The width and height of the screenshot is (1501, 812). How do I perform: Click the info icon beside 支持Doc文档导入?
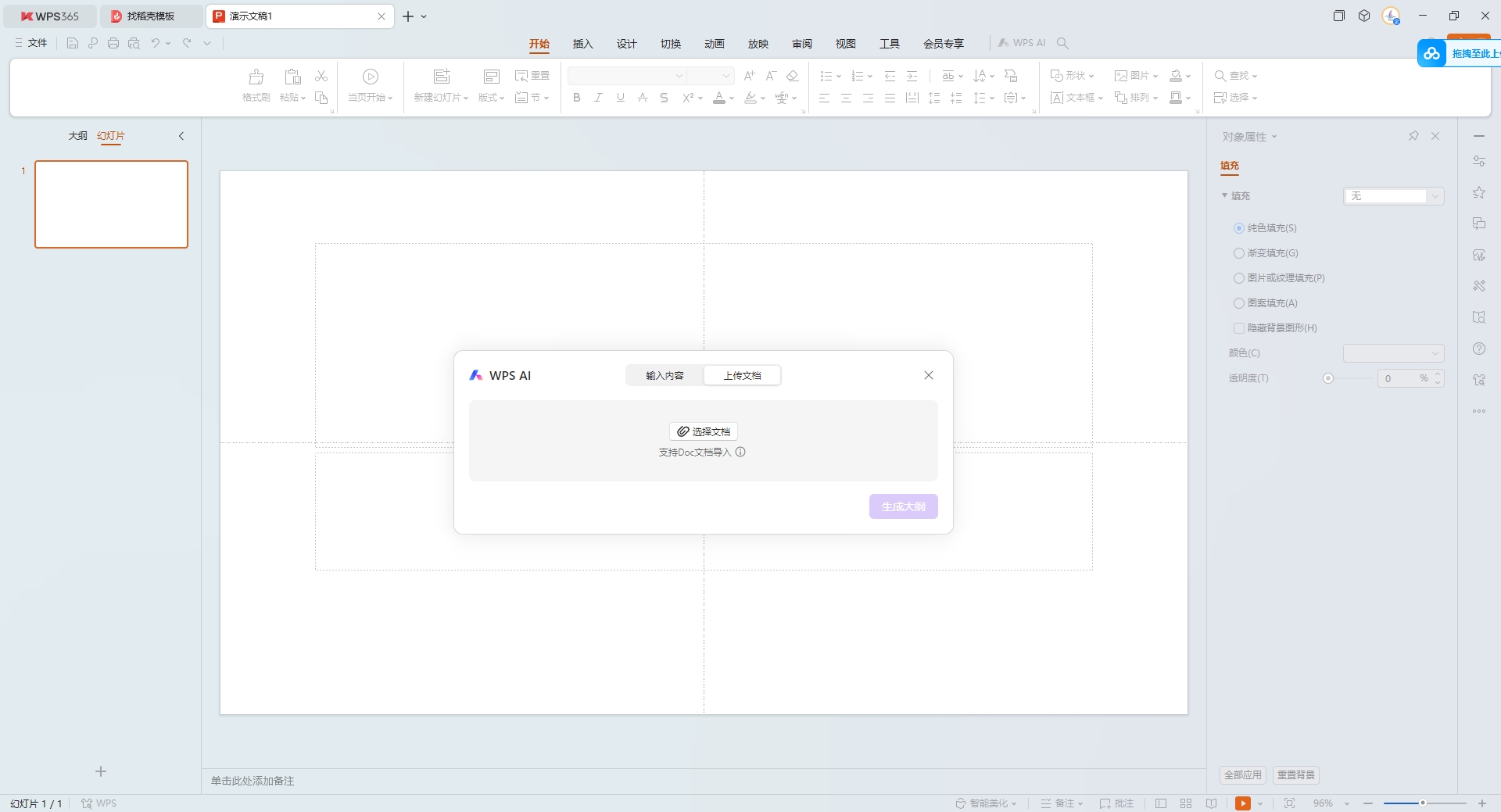click(740, 452)
